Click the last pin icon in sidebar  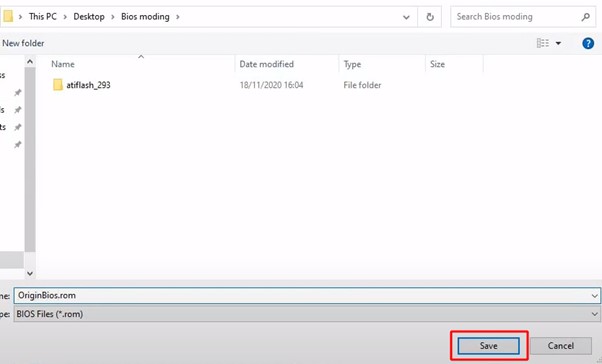pos(18,144)
